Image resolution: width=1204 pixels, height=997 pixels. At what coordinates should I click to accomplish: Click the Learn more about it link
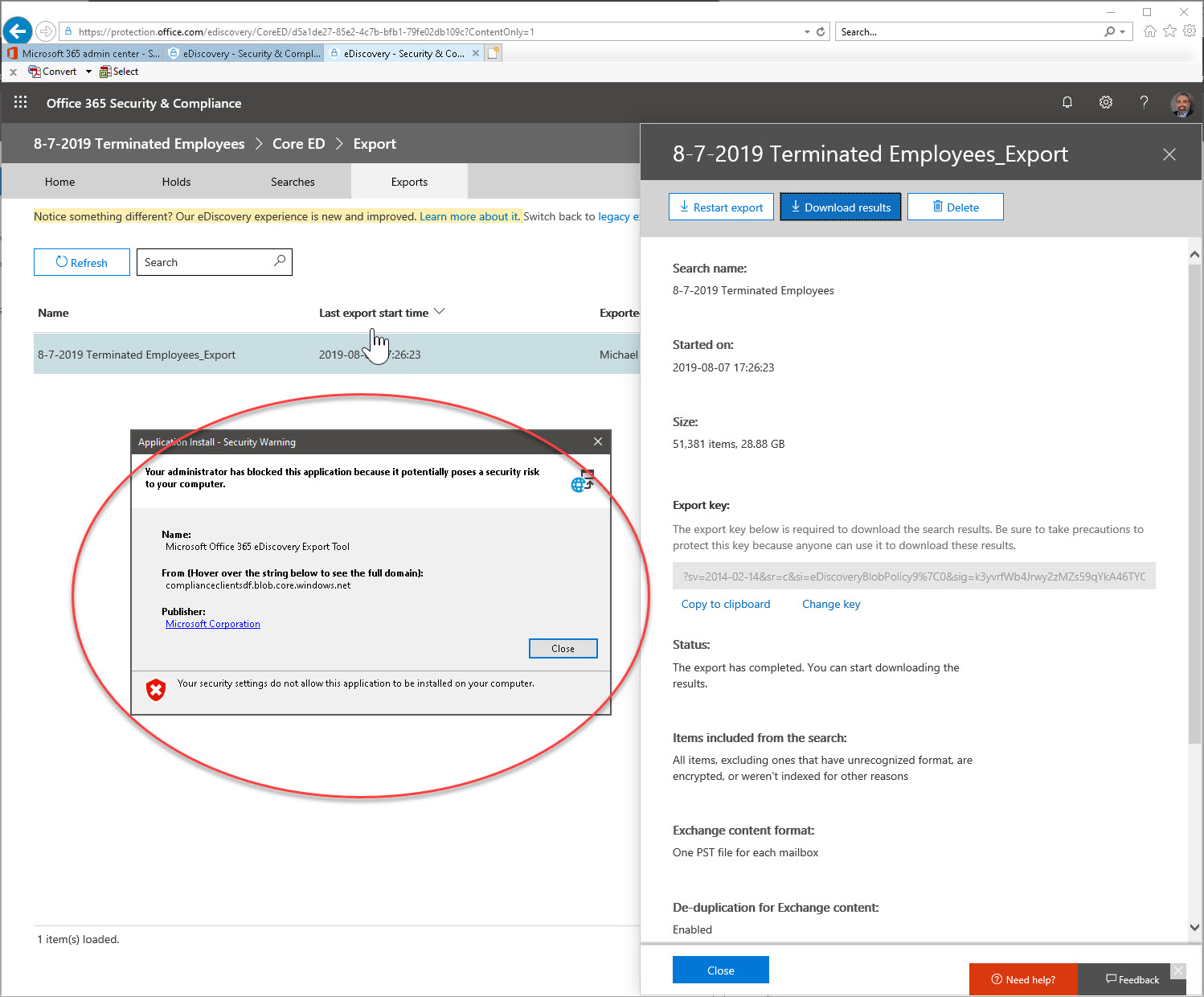[469, 216]
